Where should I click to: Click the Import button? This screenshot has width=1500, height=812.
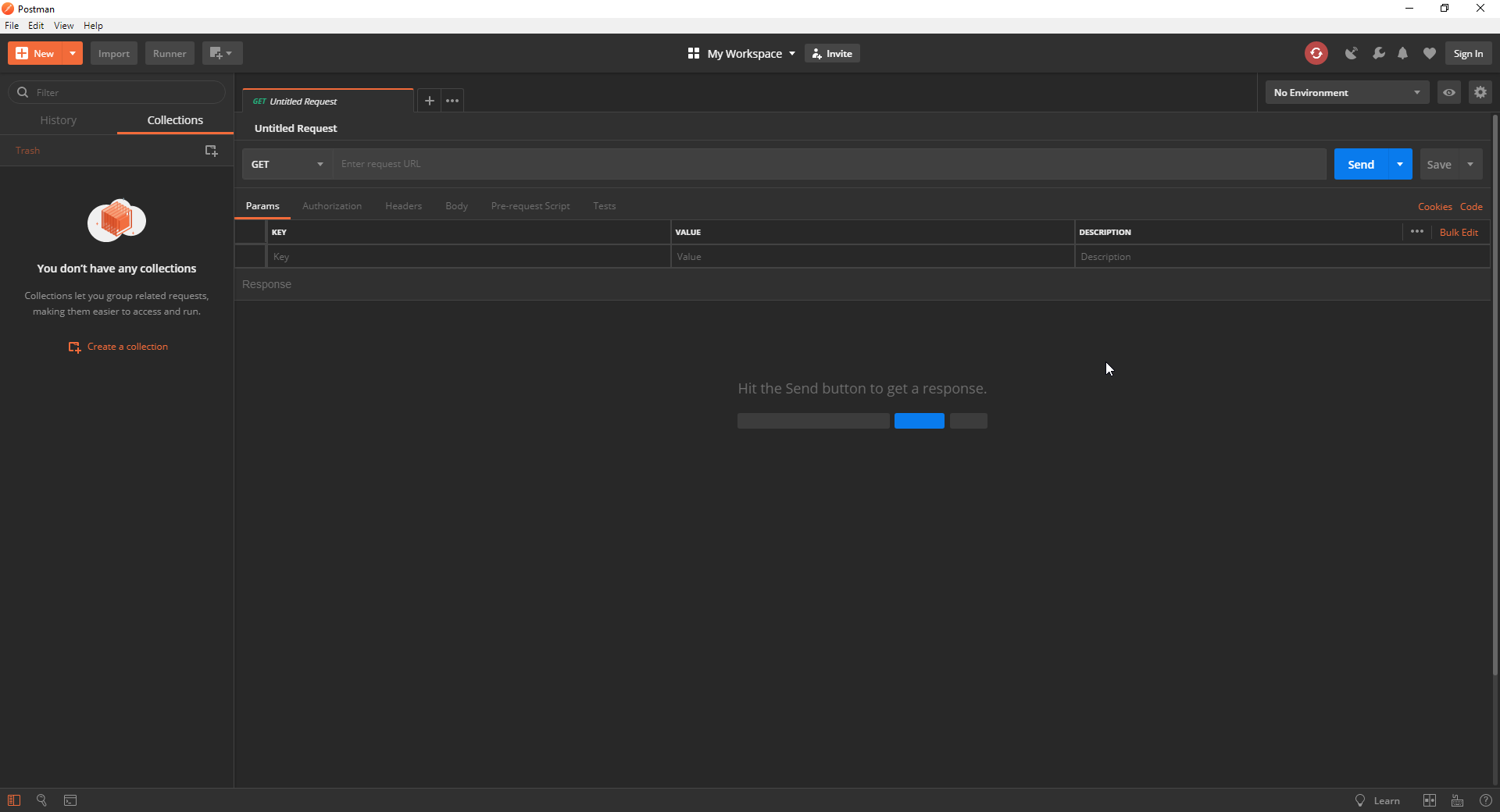(x=114, y=53)
